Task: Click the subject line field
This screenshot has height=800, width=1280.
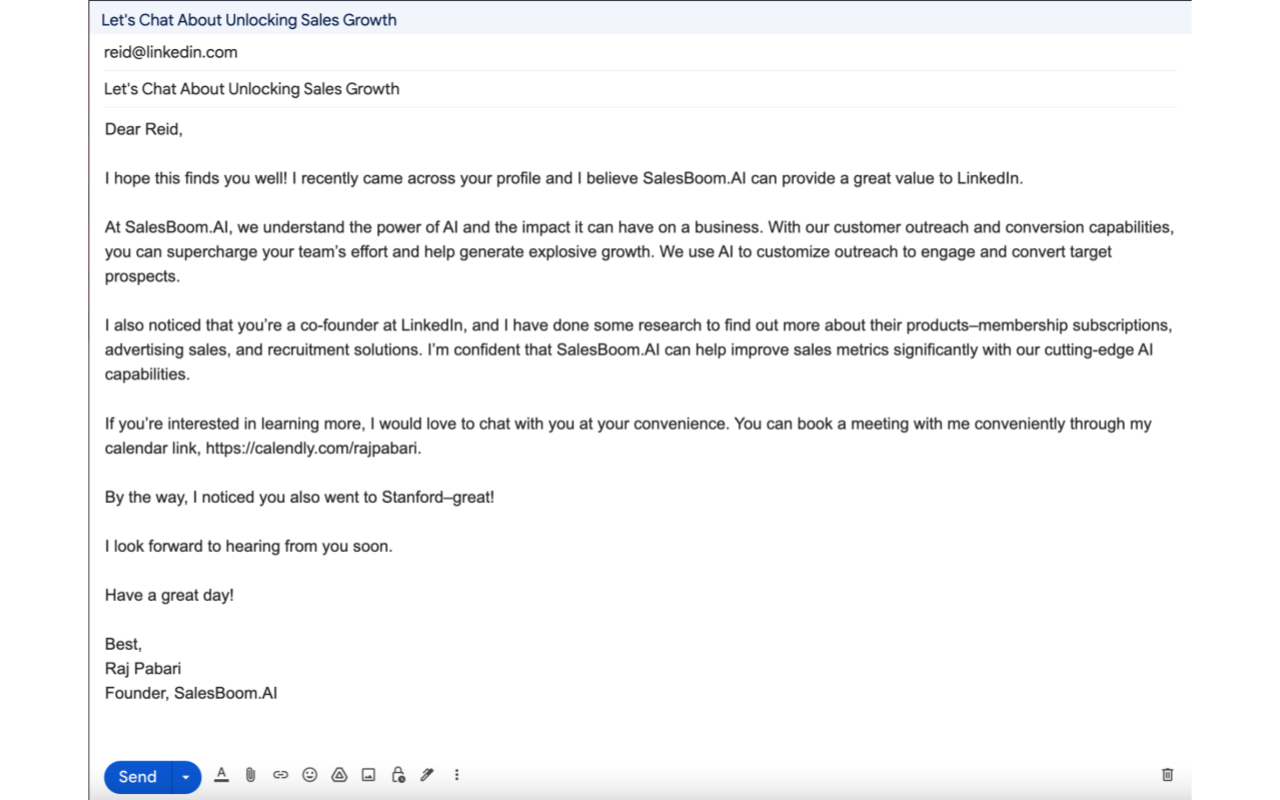Action: pos(252,89)
